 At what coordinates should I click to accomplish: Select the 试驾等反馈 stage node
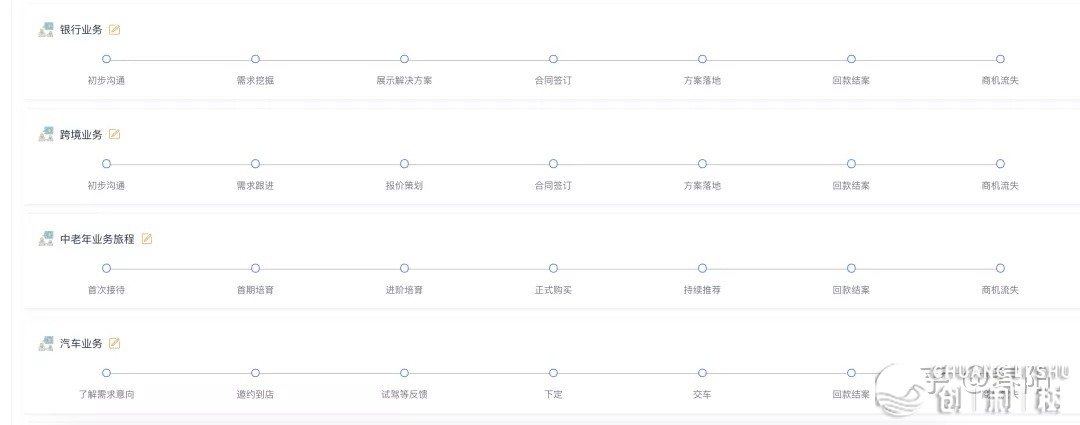(x=404, y=373)
